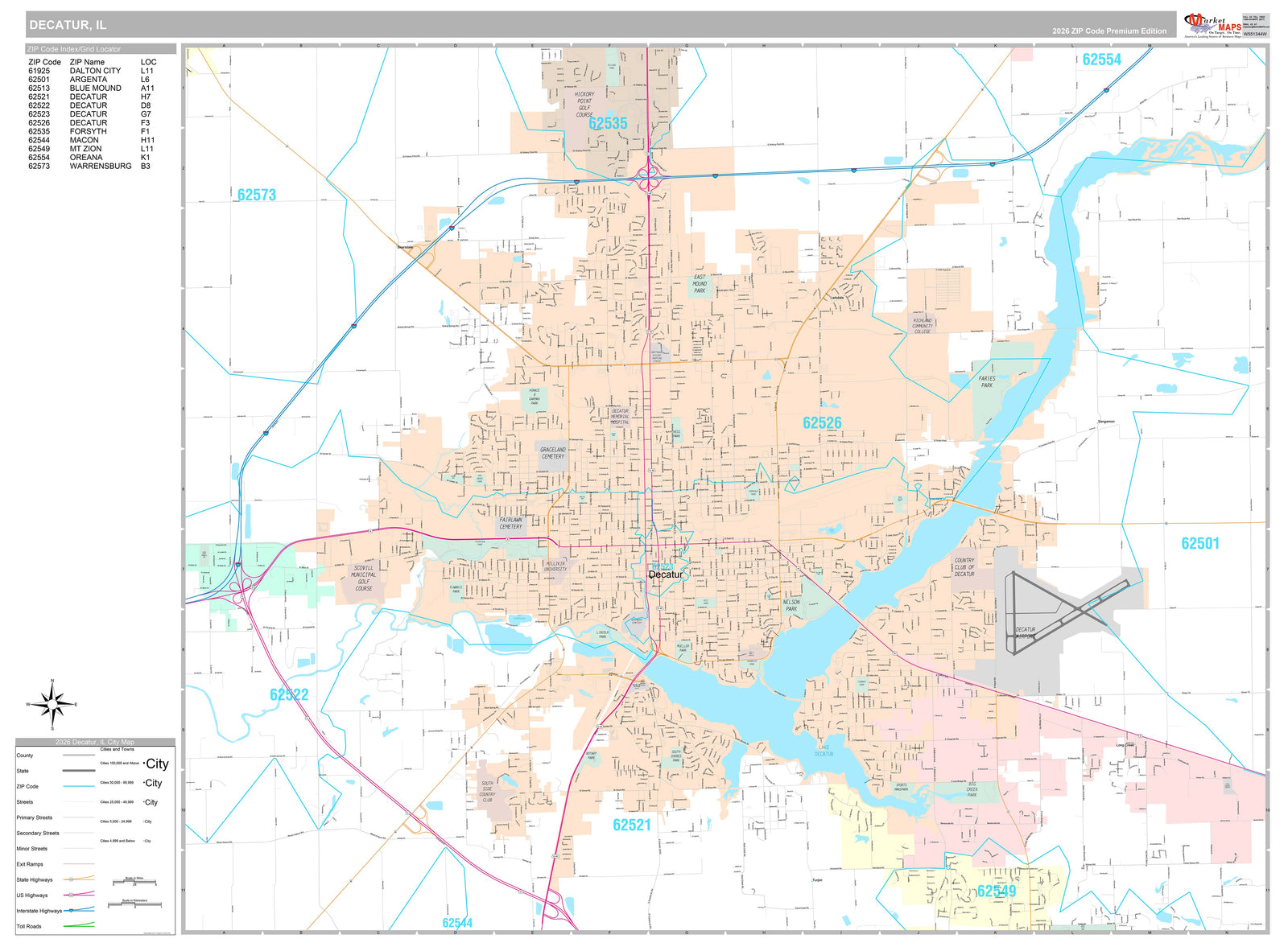Screen dimensions: 1288x947
Task: Select the 62523 DECATUR index row
Action: point(91,114)
